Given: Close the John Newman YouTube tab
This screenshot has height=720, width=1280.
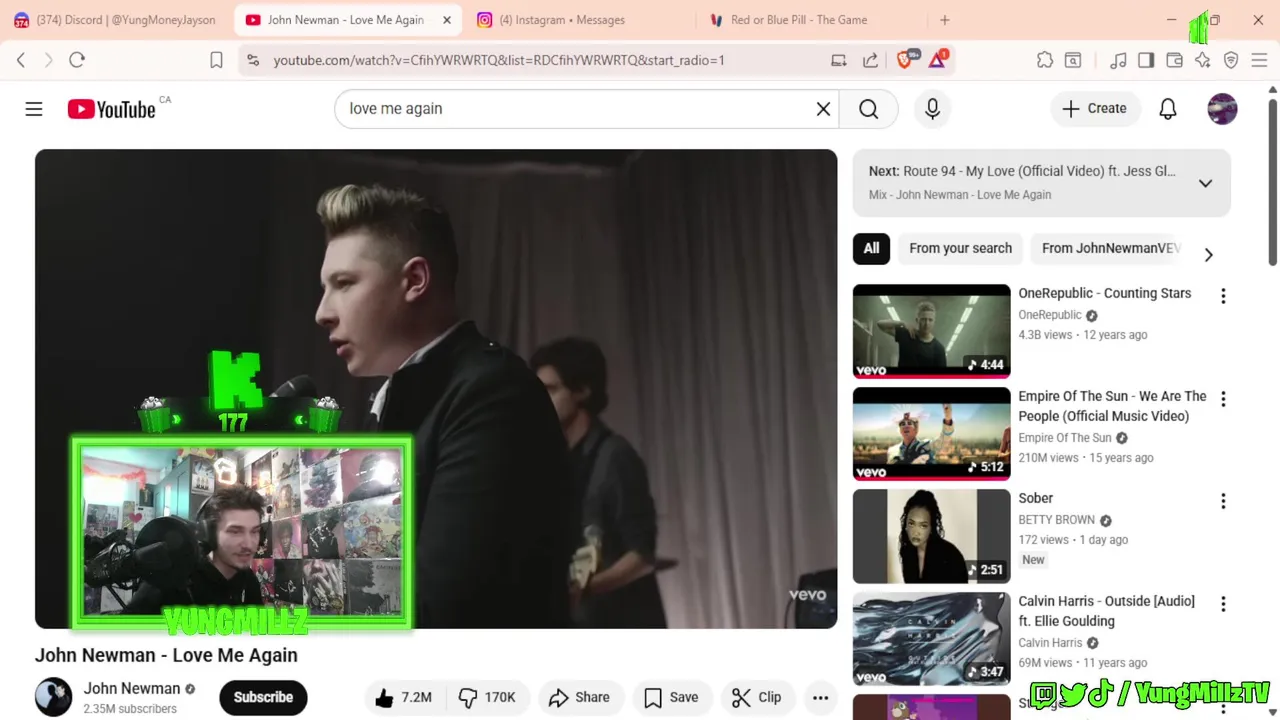Looking at the screenshot, I should (x=447, y=20).
